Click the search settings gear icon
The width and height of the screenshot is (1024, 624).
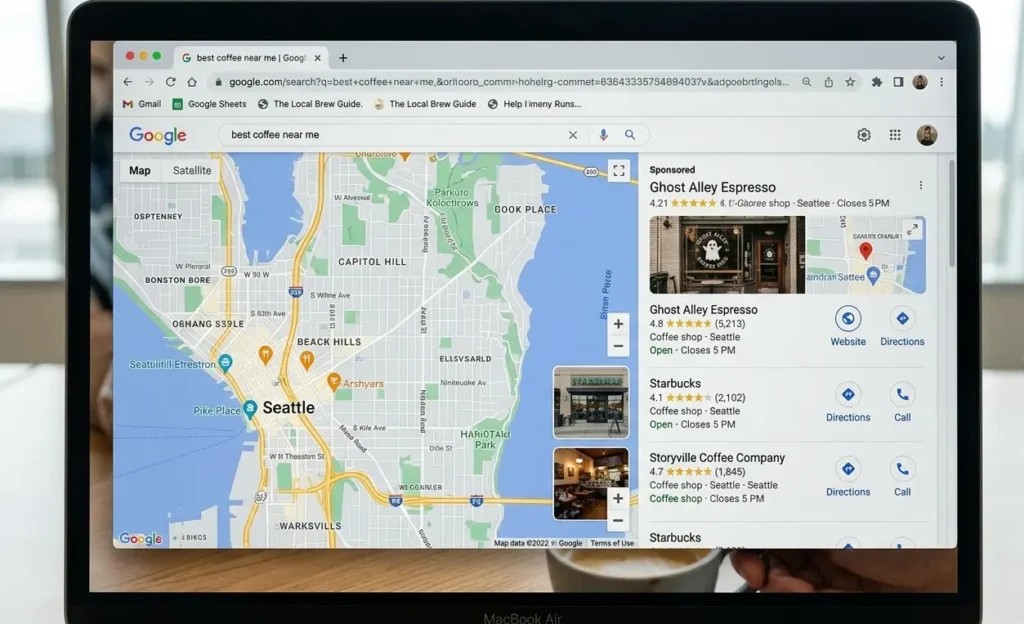point(864,134)
